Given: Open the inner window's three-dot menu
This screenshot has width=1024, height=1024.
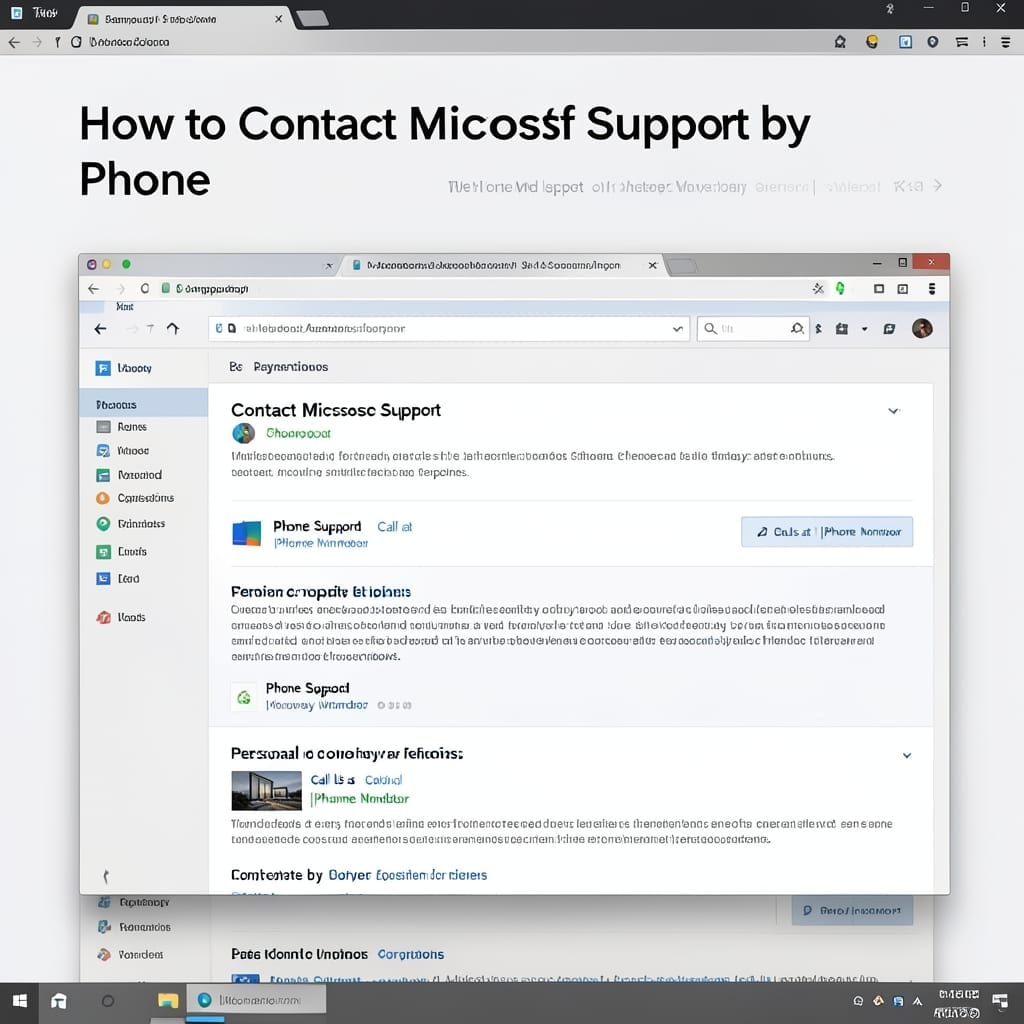Looking at the screenshot, I should click(932, 289).
